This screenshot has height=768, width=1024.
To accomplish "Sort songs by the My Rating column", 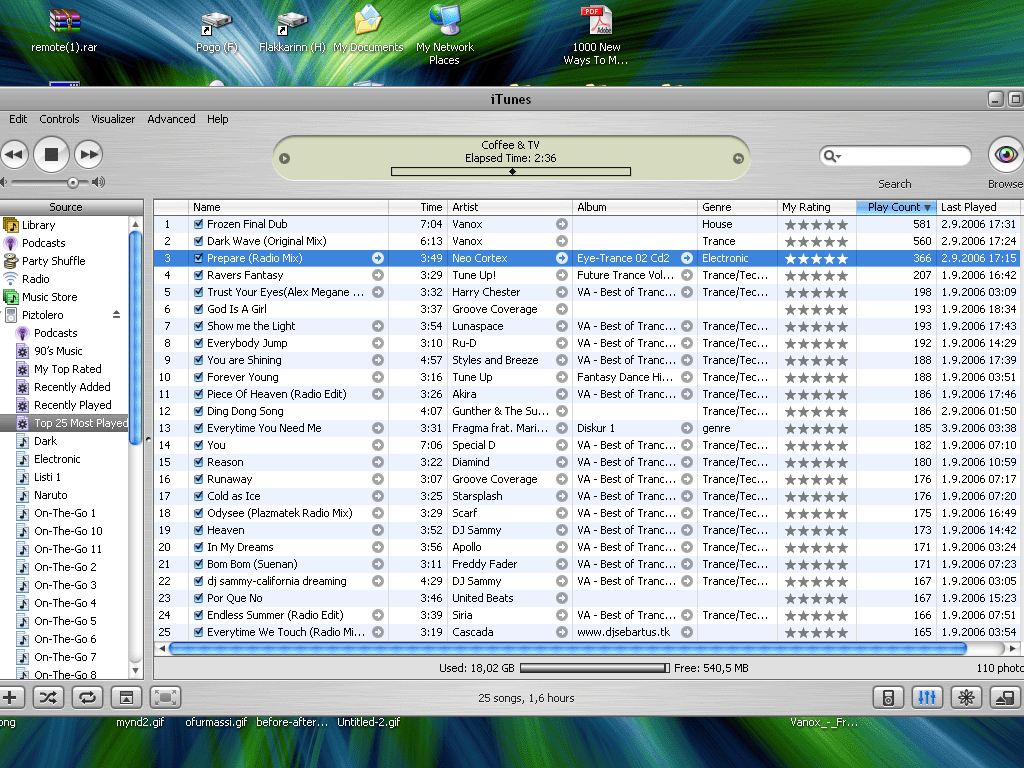I will pyautogui.click(x=817, y=207).
